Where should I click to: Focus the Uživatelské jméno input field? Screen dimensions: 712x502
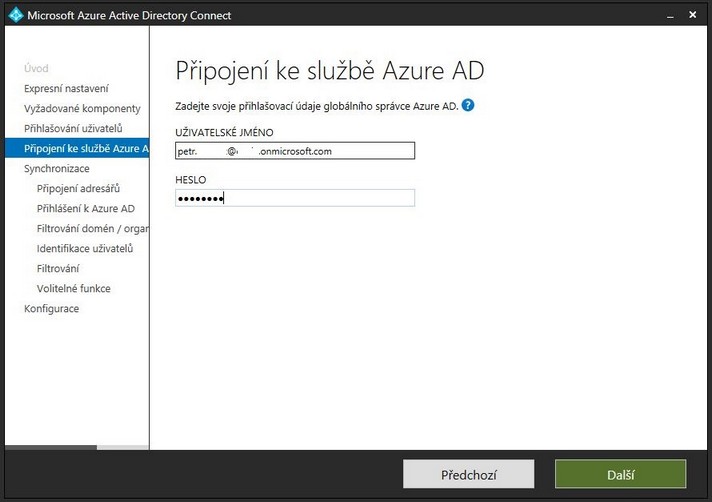tap(295, 151)
